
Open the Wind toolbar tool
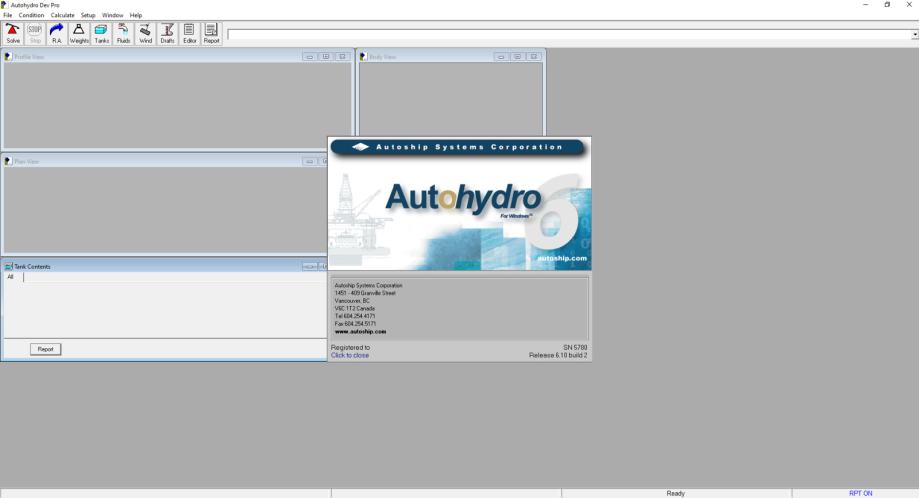145,33
